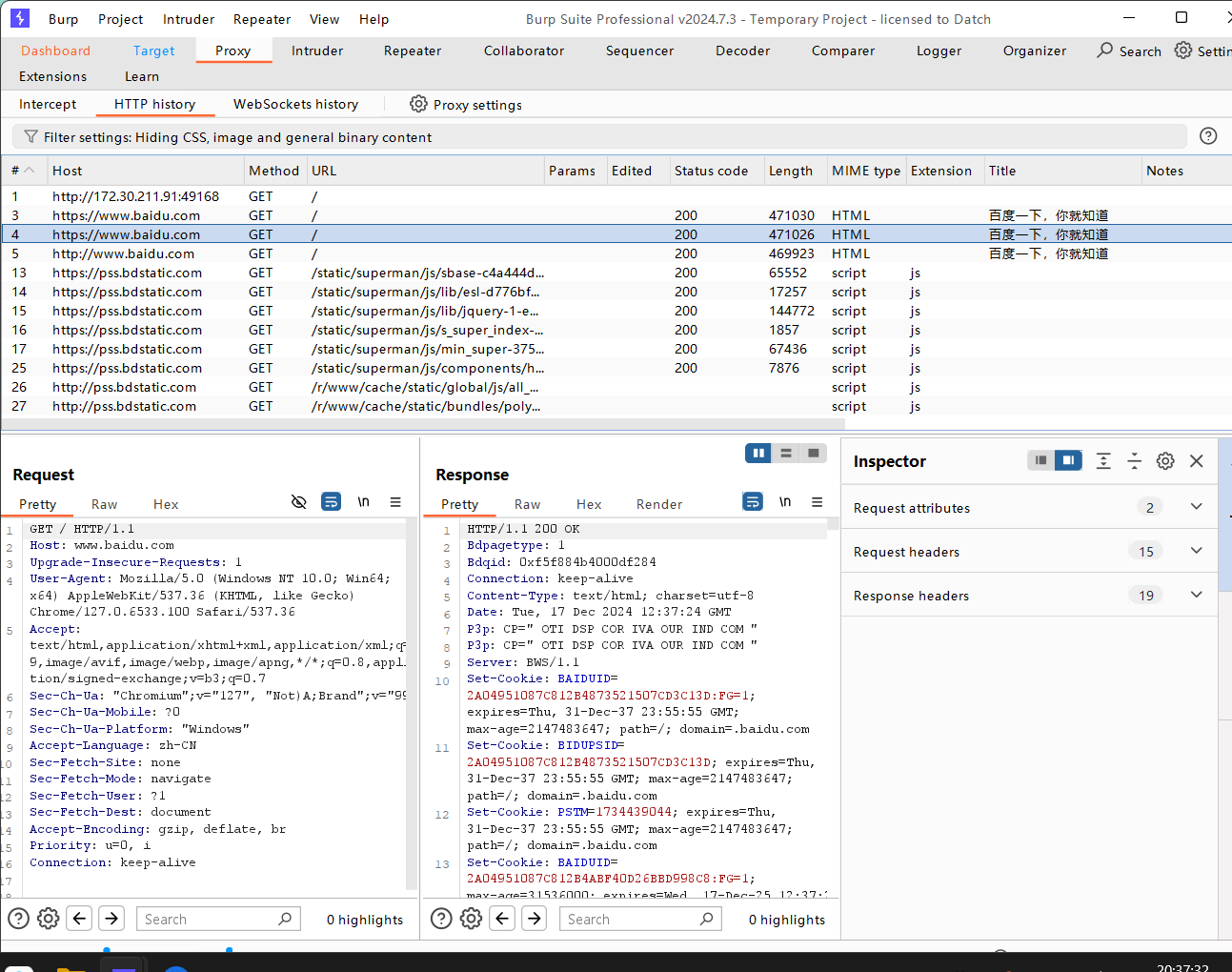Screen dimensions: 1232x972
Task: Show Response in Render view
Action: (659, 504)
